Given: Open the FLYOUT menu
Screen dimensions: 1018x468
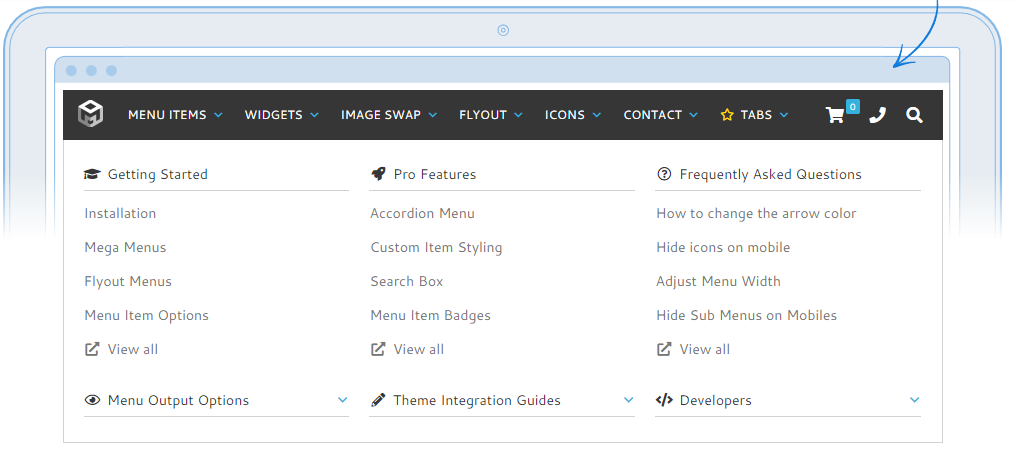Looking at the screenshot, I should [483, 115].
